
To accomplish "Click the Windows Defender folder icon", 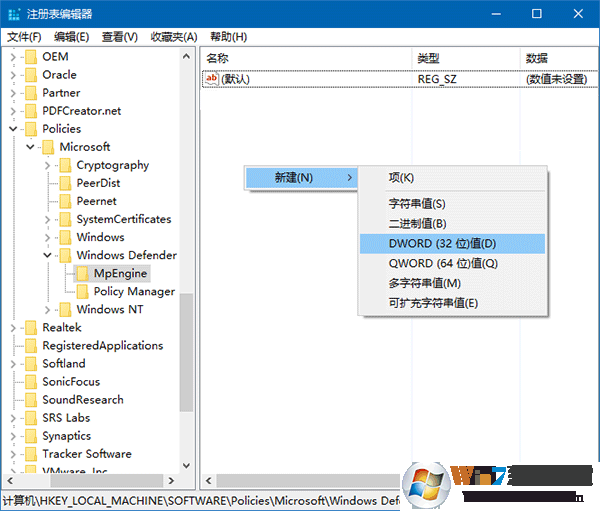I will (65, 255).
